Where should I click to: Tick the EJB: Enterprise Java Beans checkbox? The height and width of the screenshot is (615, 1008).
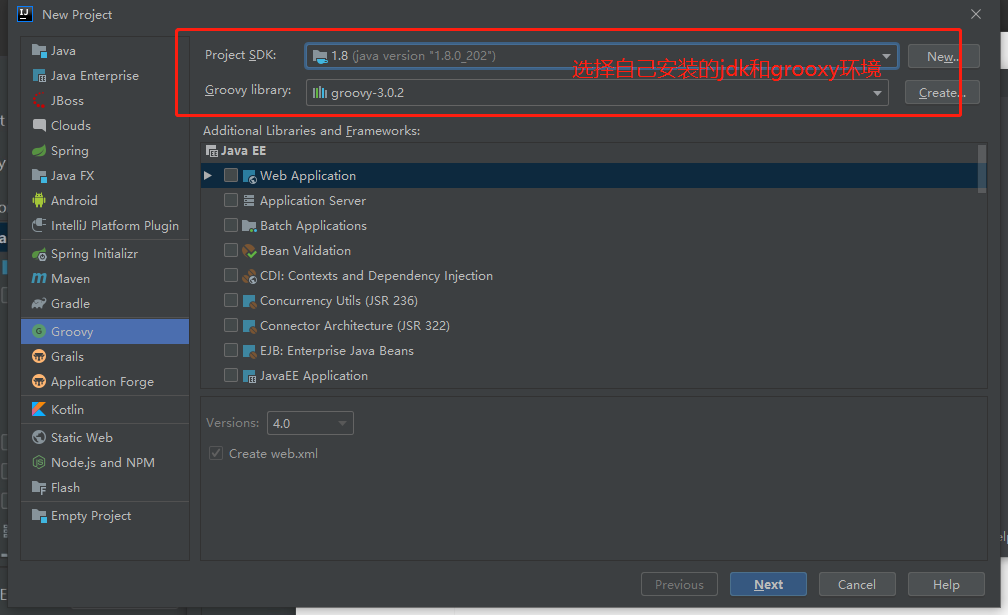coord(231,350)
